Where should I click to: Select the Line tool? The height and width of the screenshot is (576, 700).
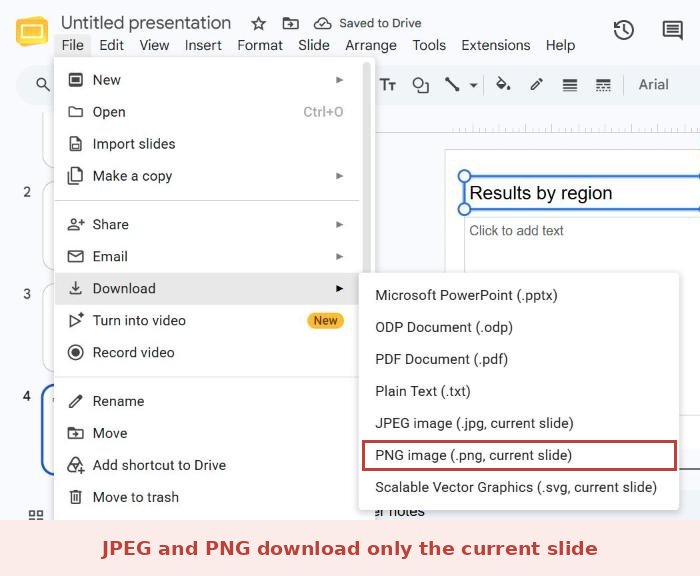[x=452, y=84]
